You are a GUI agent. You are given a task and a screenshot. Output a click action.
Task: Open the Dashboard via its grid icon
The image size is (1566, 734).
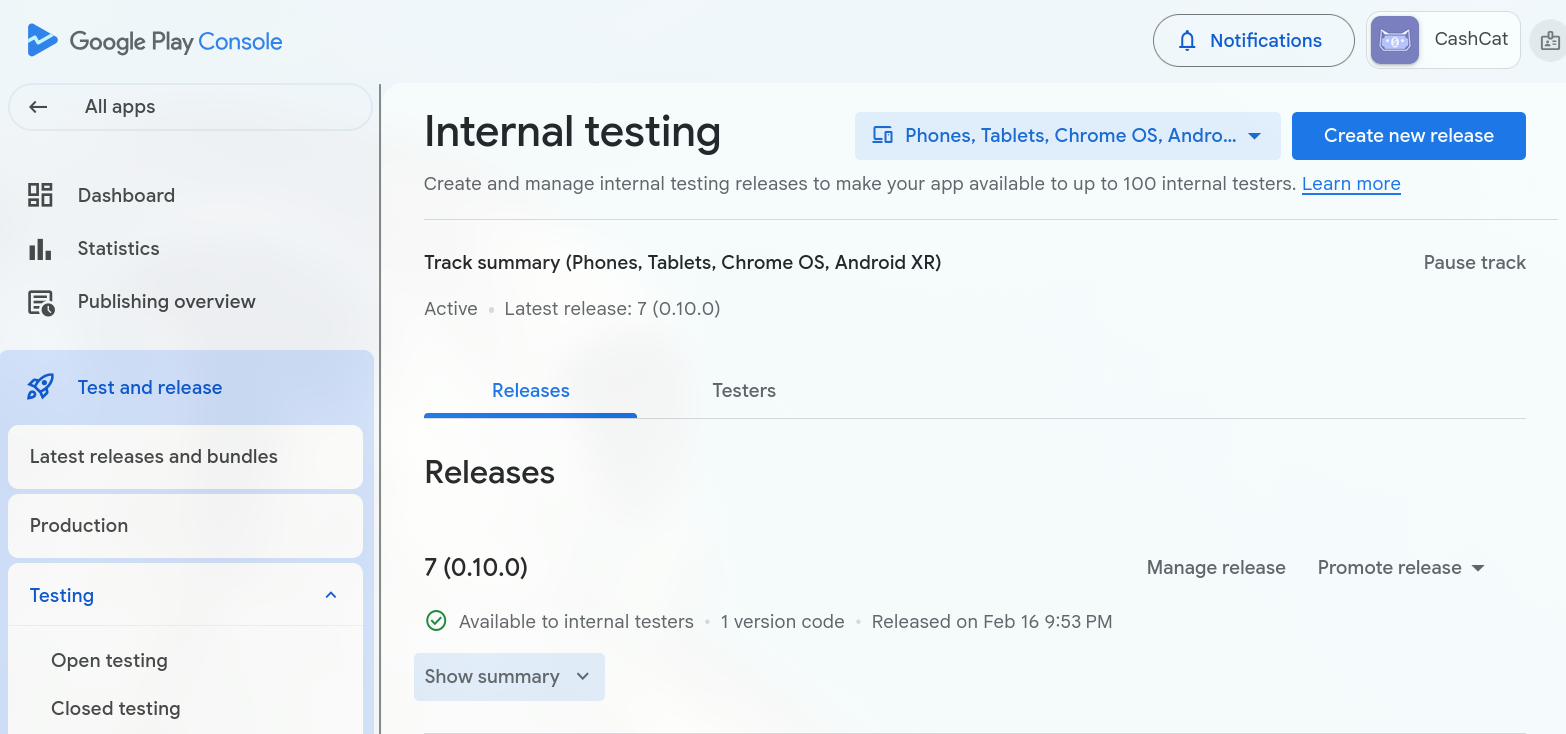pyautogui.click(x=40, y=195)
